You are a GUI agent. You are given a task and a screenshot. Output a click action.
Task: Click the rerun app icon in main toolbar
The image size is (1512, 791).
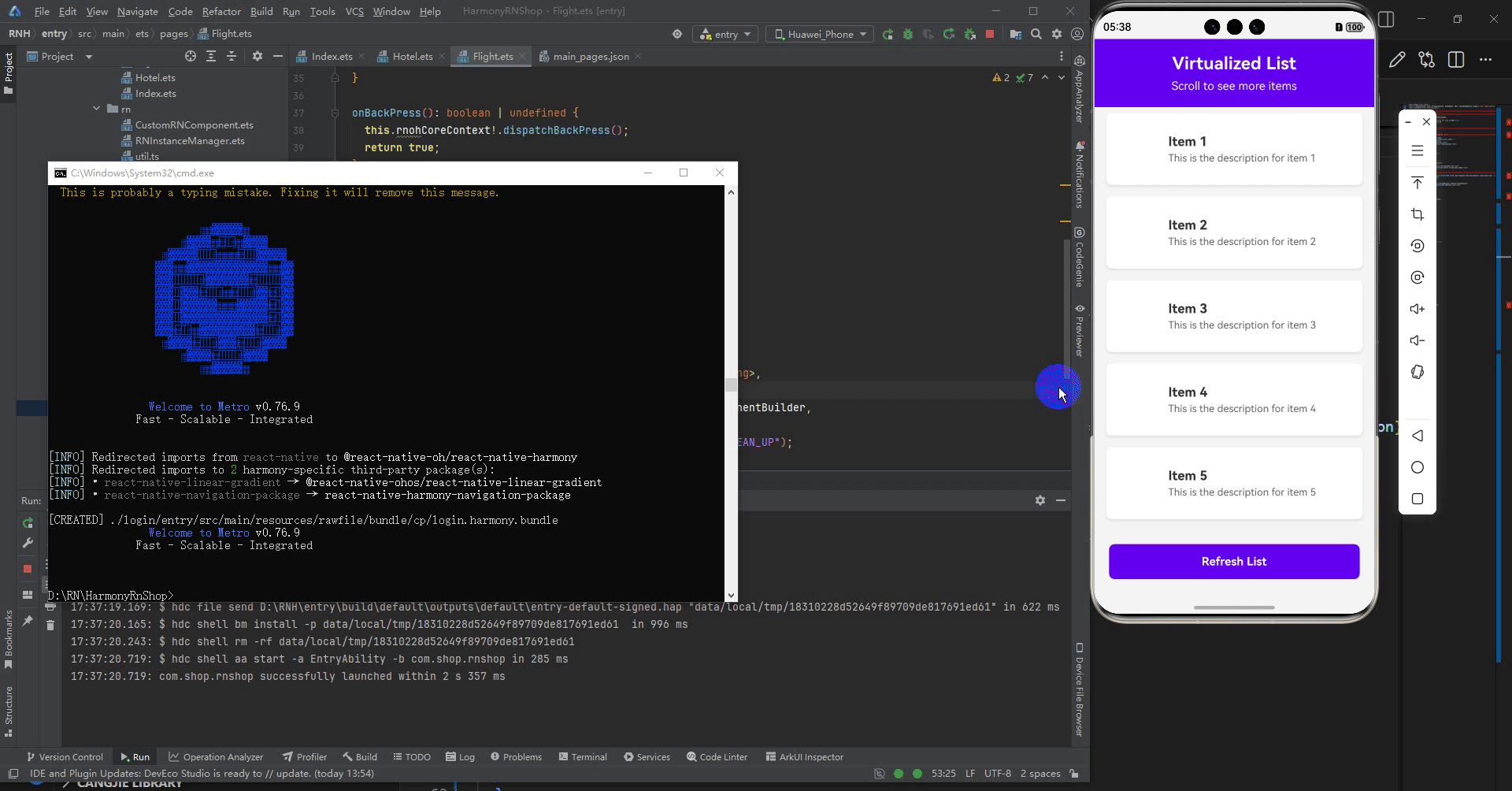point(888,34)
